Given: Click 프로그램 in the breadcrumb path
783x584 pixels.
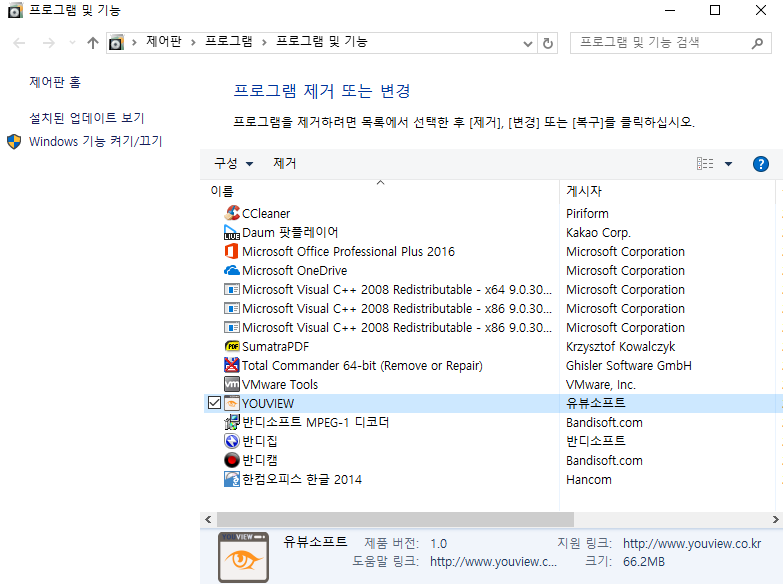Looking at the screenshot, I should 229,41.
